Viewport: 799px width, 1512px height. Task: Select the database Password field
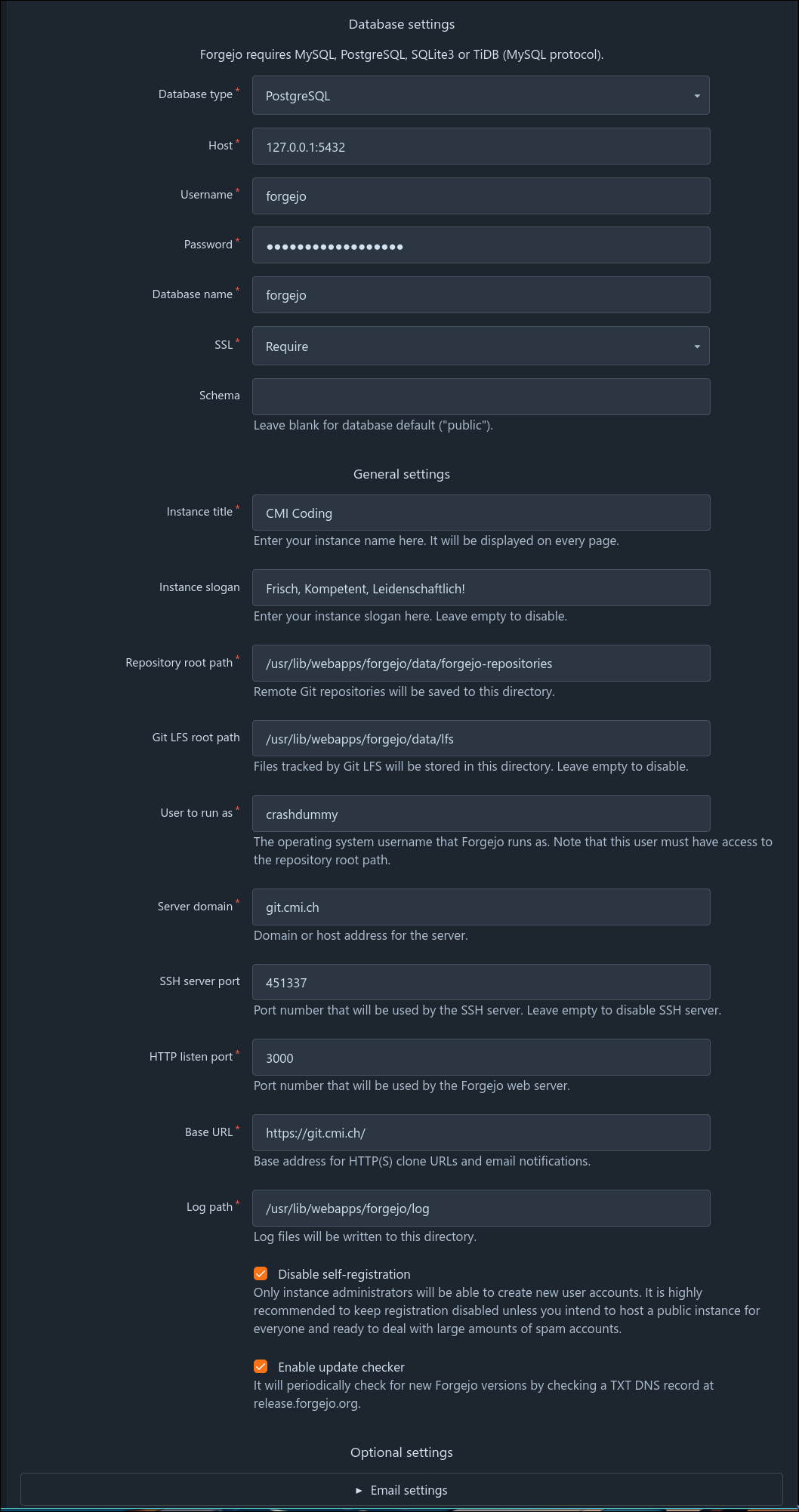tap(481, 245)
